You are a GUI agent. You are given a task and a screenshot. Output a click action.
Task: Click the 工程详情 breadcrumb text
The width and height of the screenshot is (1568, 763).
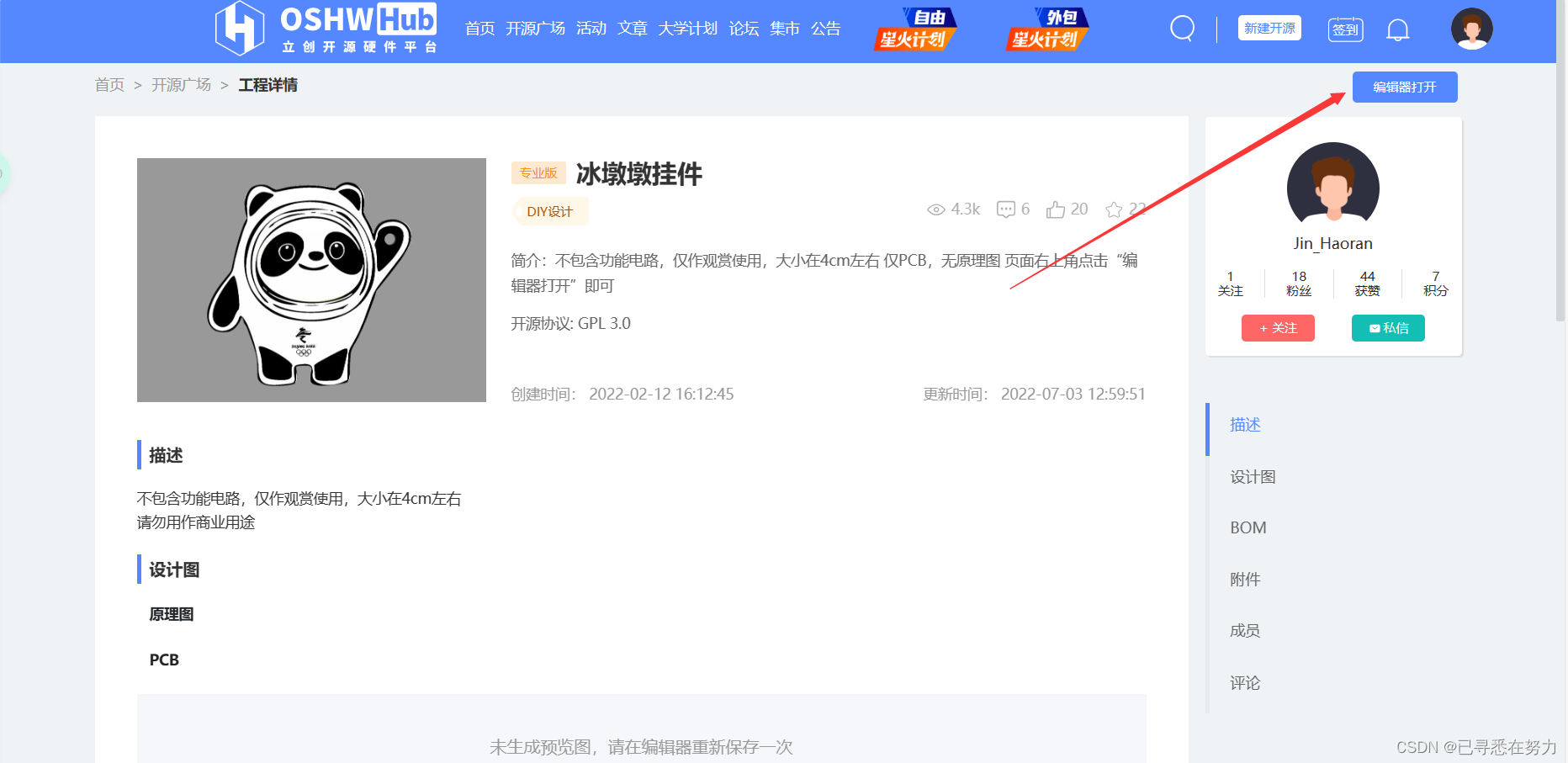268,85
